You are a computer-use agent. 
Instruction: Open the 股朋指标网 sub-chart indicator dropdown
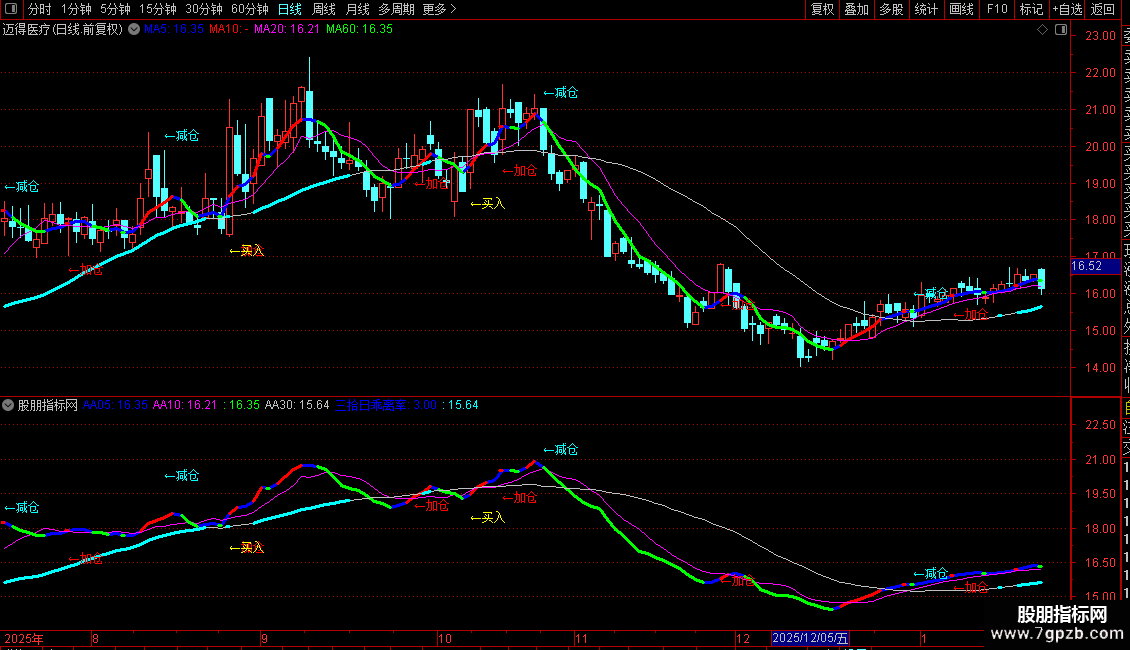pyautogui.click(x=8, y=405)
